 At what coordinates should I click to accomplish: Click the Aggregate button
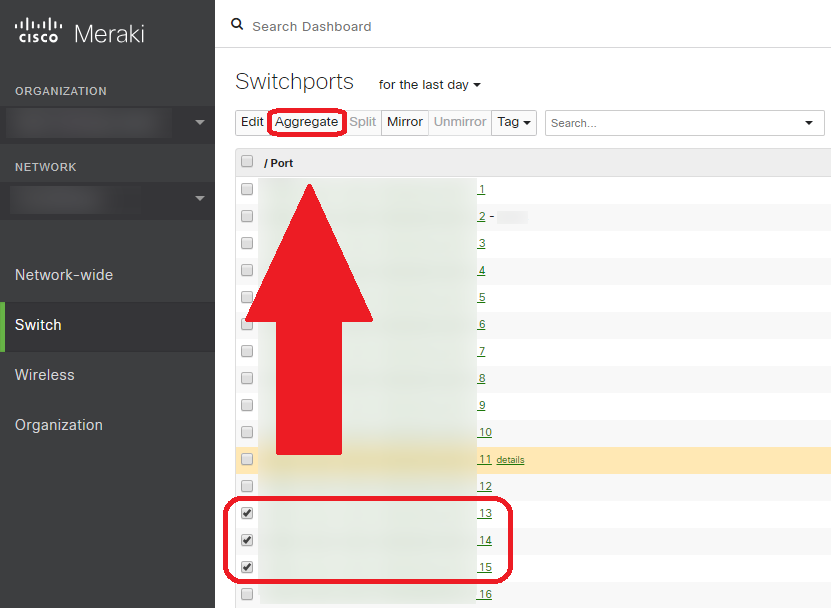point(307,122)
